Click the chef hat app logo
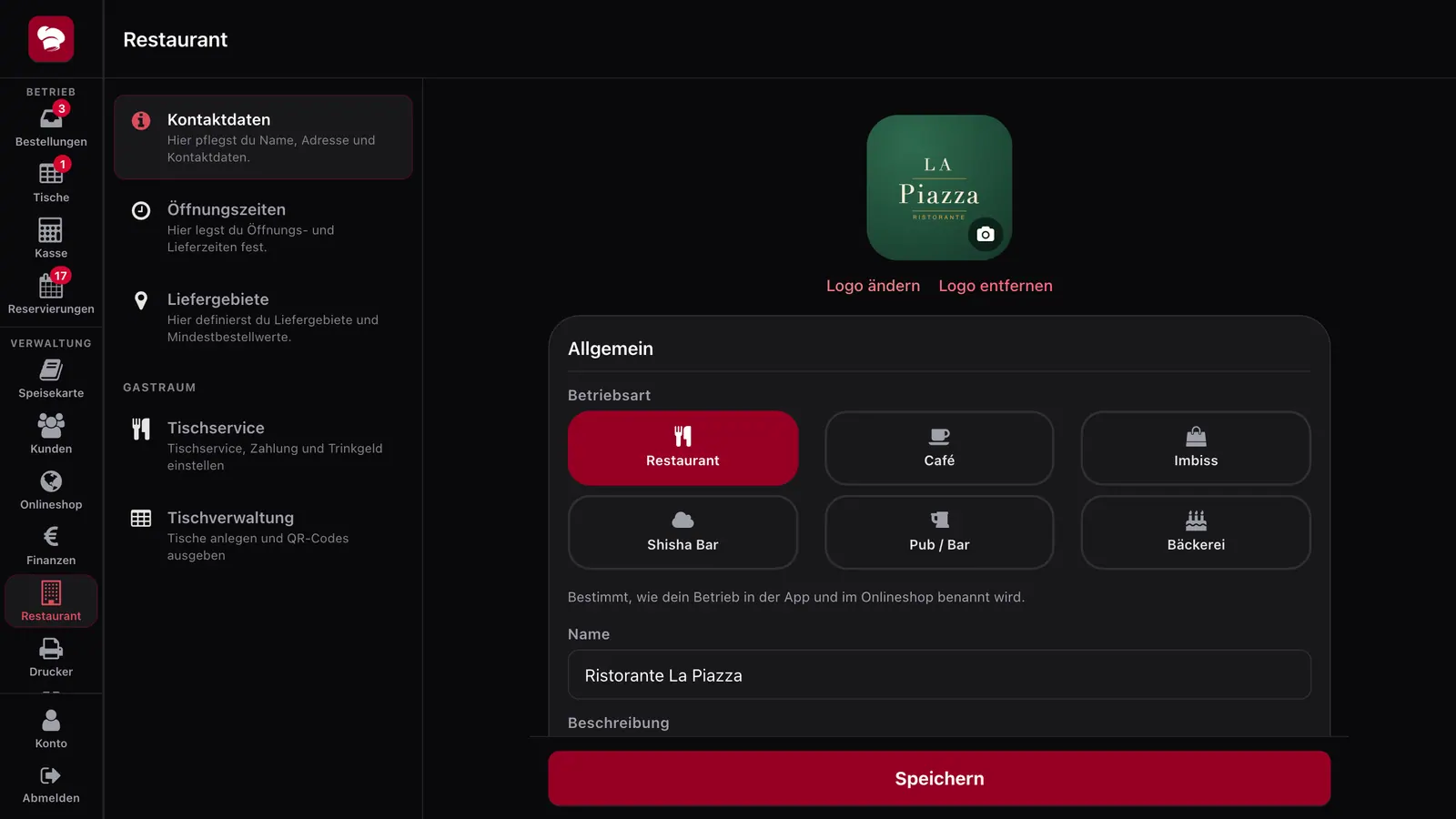Viewport: 1456px width, 819px height. [51, 39]
